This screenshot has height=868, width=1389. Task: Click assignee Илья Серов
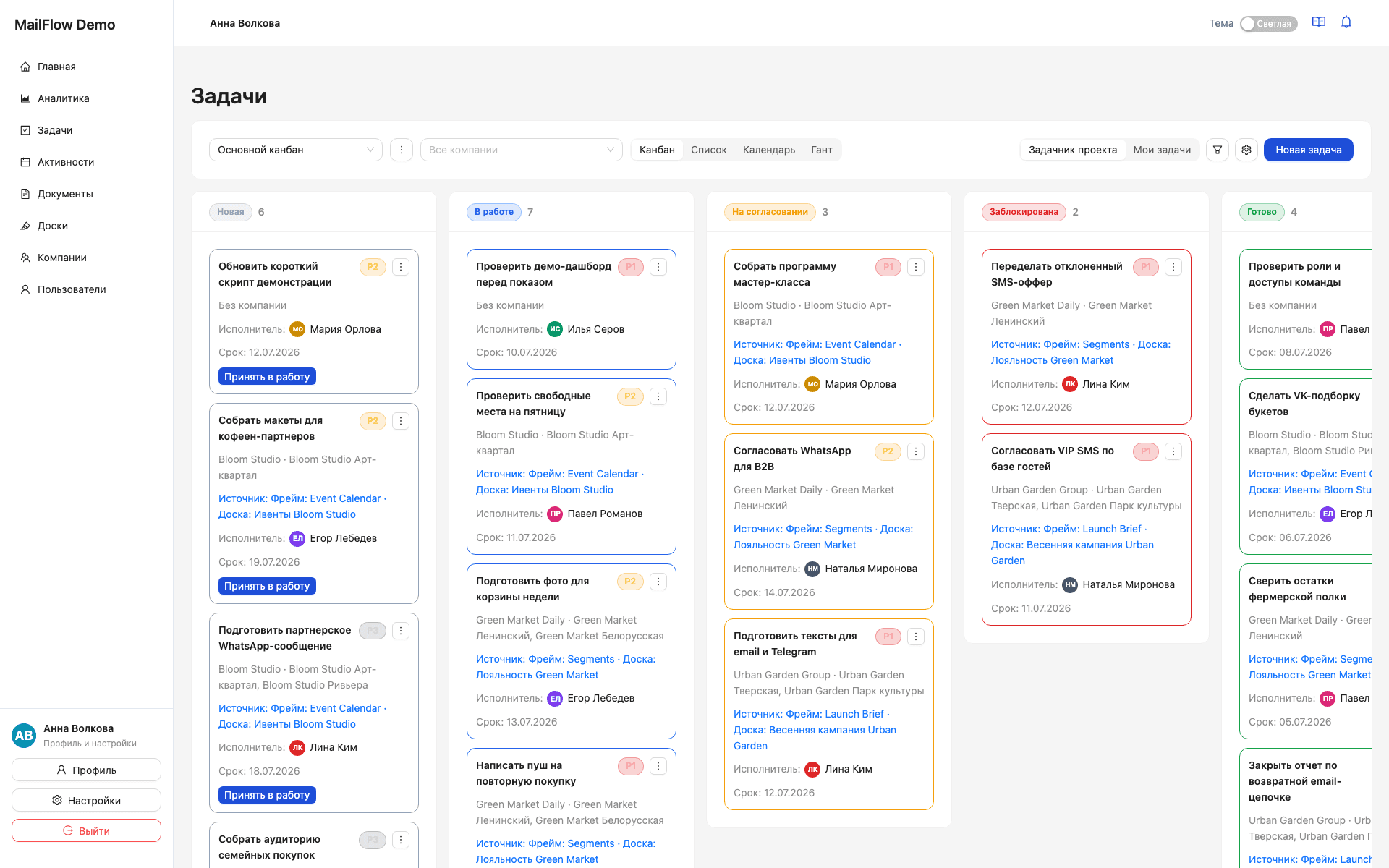click(x=595, y=329)
